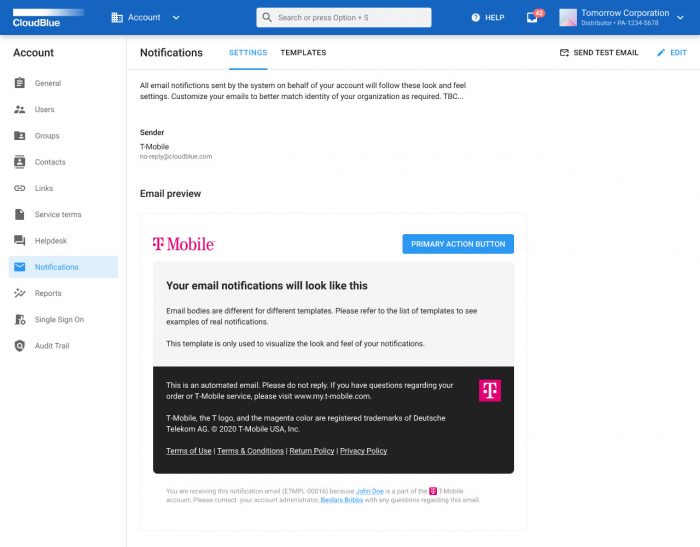Open the Terms of Use link
Screen dimensions: 700x547
[x=188, y=451]
